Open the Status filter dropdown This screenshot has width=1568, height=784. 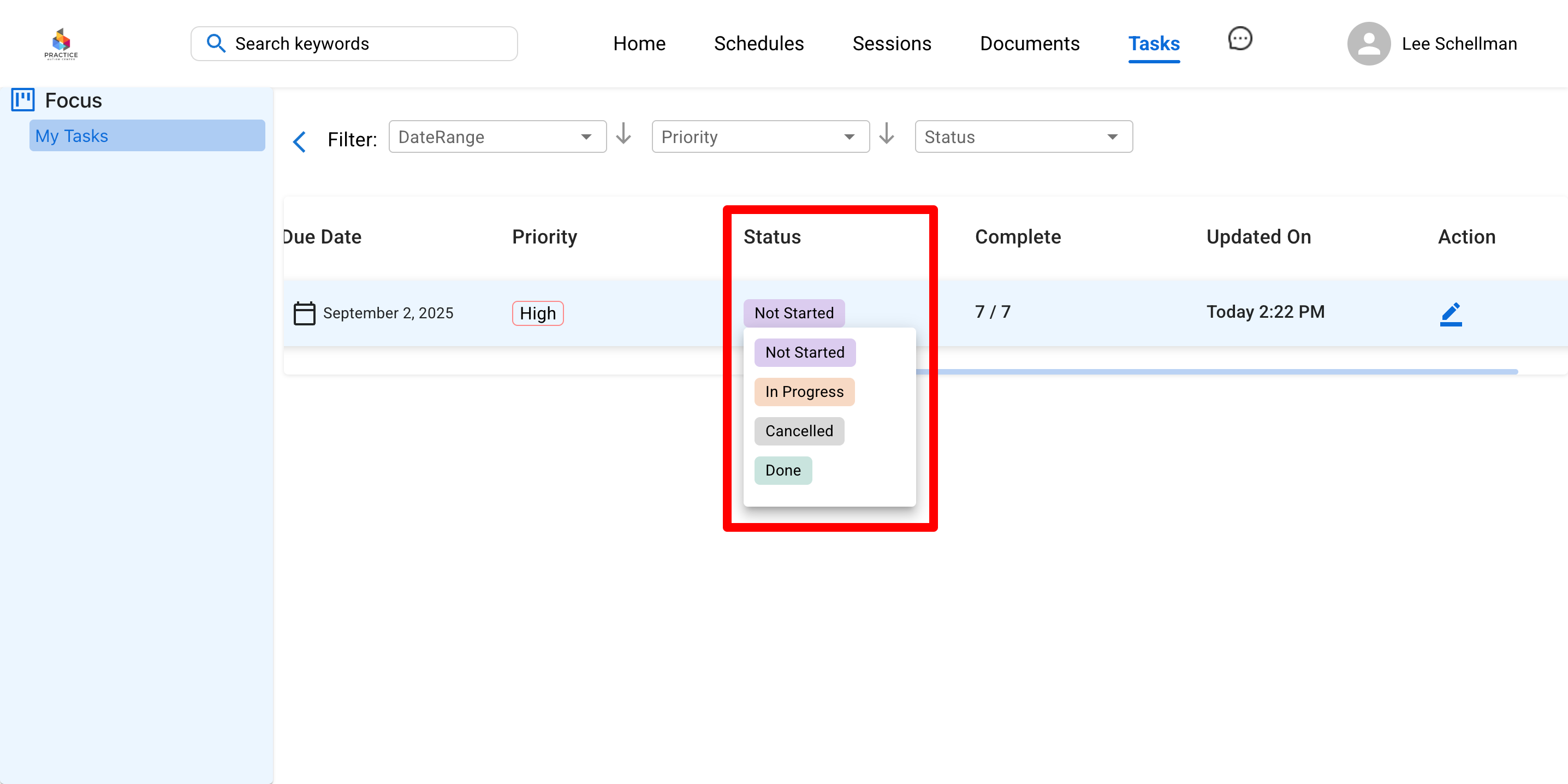(x=1023, y=137)
